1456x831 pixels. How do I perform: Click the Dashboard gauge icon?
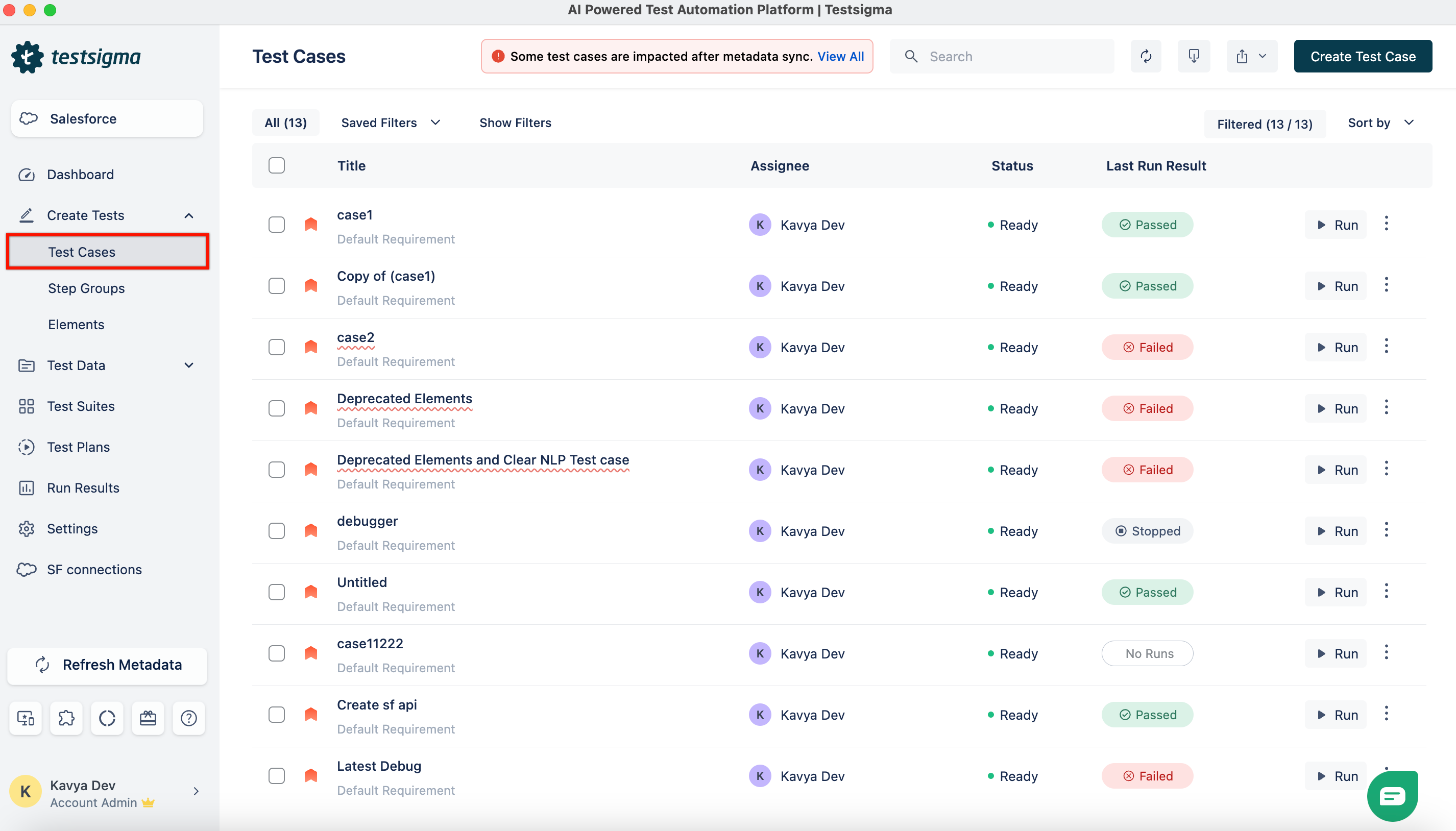pos(26,175)
